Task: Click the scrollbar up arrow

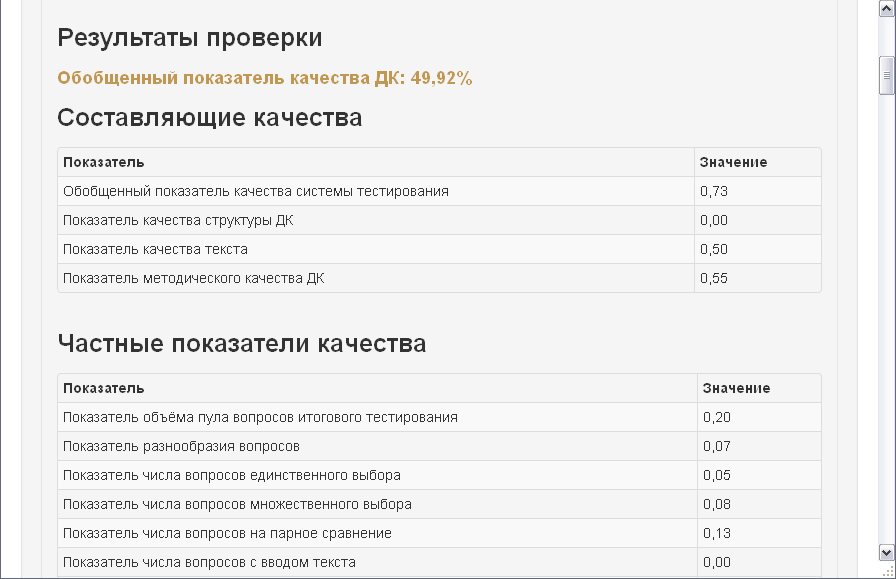Action: tap(886, 9)
